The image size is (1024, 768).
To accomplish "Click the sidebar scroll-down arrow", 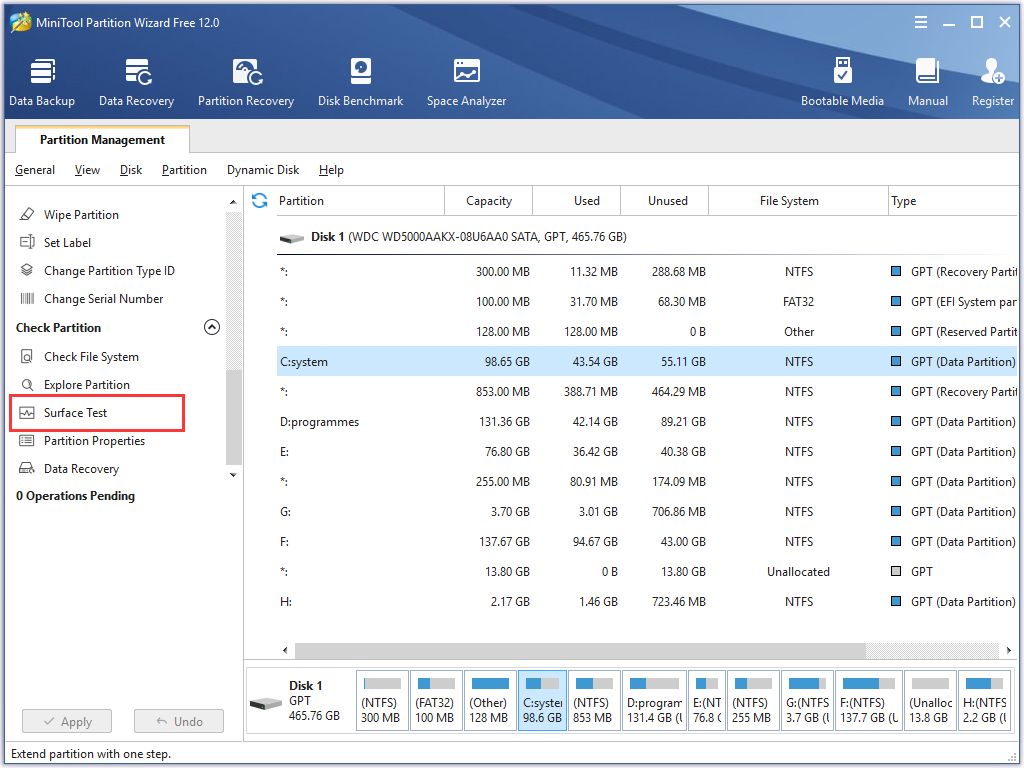I will 233,475.
